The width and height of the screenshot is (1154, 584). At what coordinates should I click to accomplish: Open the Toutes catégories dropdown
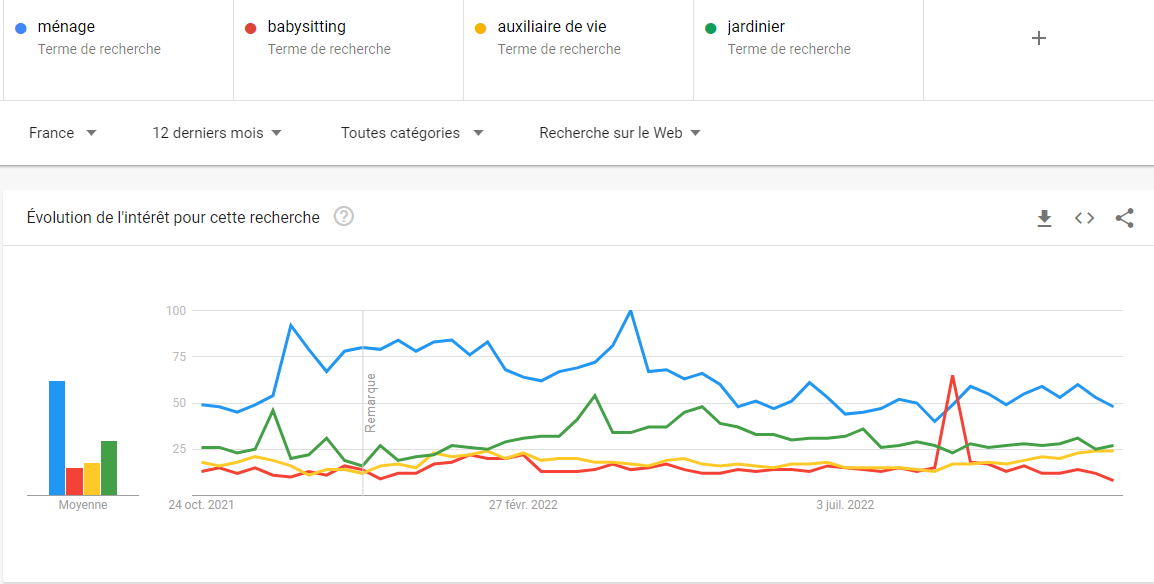[411, 133]
